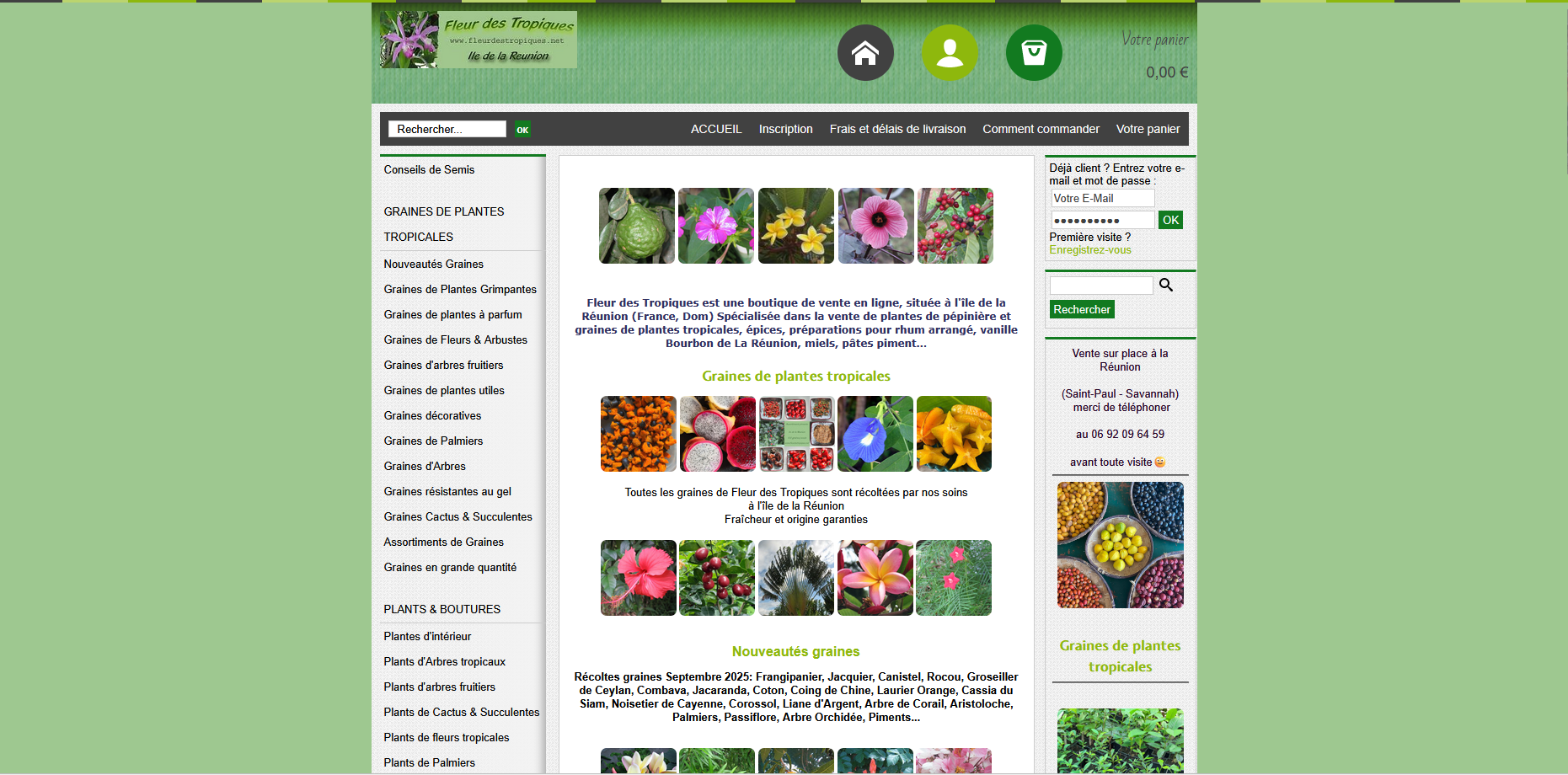Open Plants de Palmiers category

click(x=429, y=762)
